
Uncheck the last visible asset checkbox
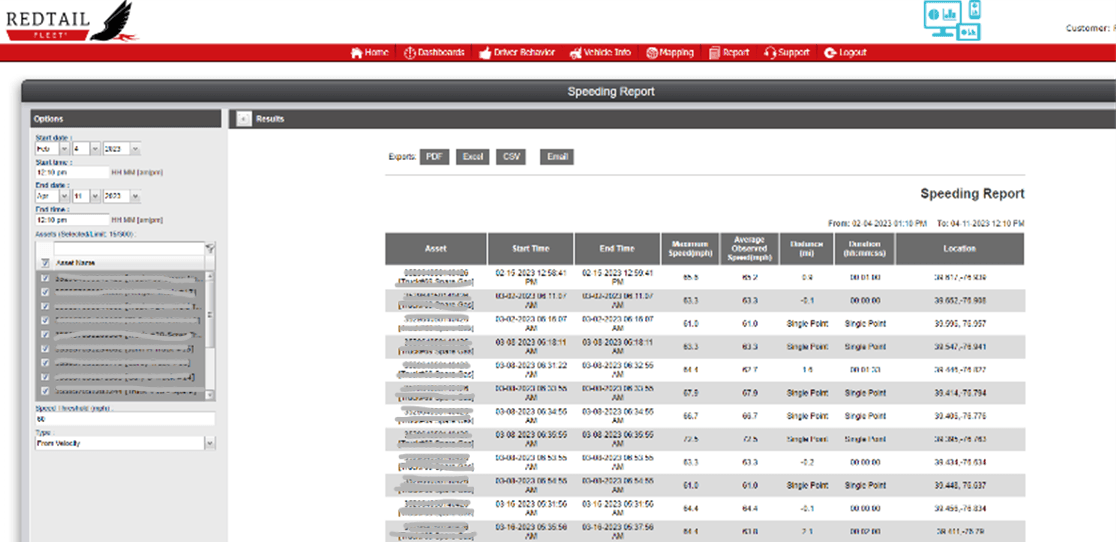click(44, 391)
